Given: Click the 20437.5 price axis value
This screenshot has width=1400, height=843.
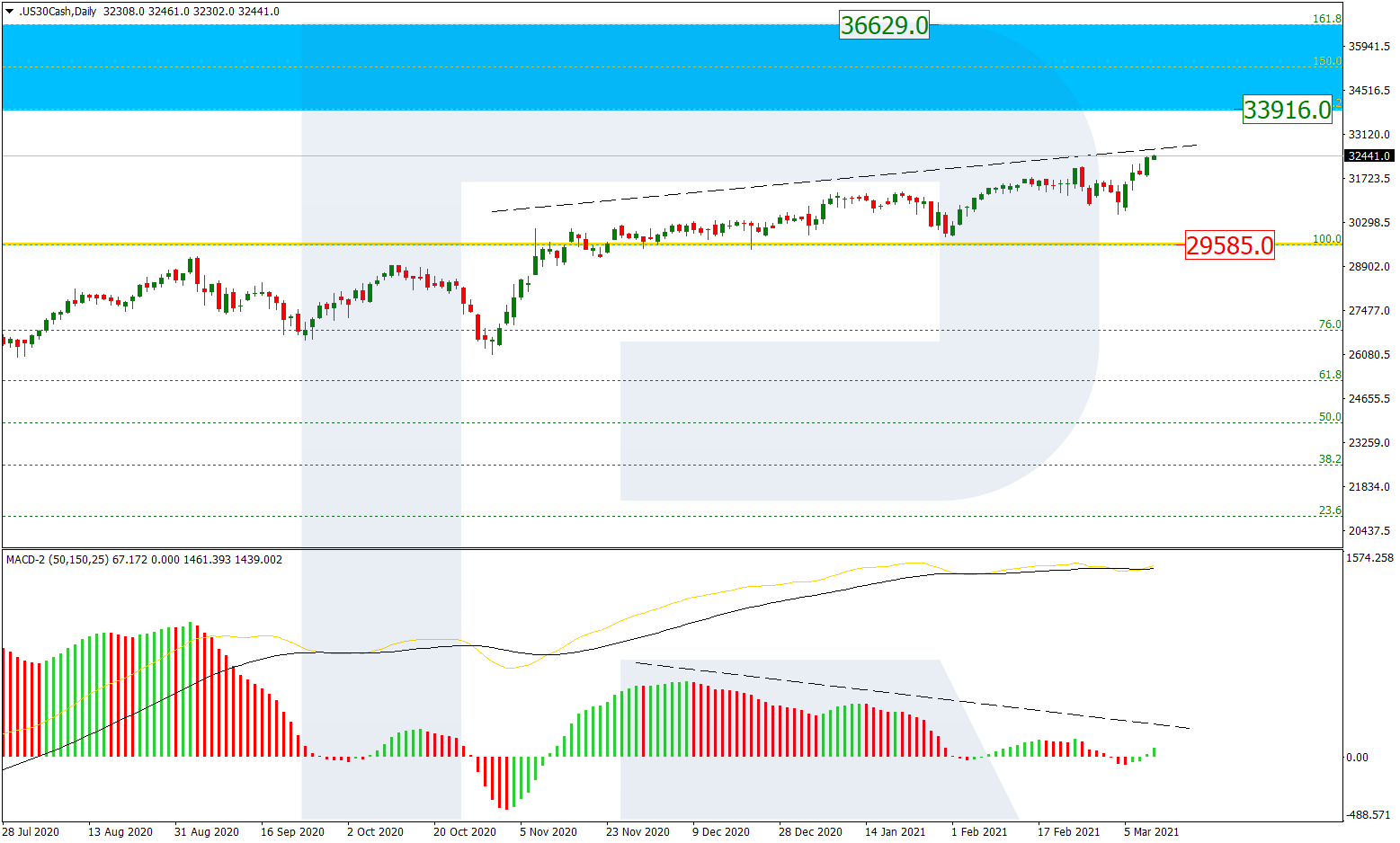Looking at the screenshot, I should point(1369,530).
